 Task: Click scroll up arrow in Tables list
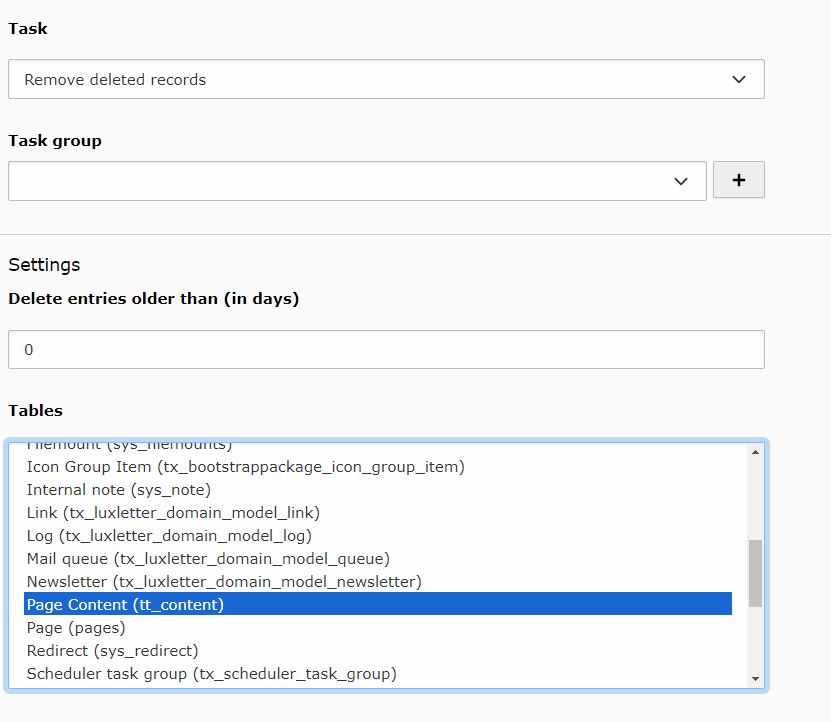(x=755, y=452)
